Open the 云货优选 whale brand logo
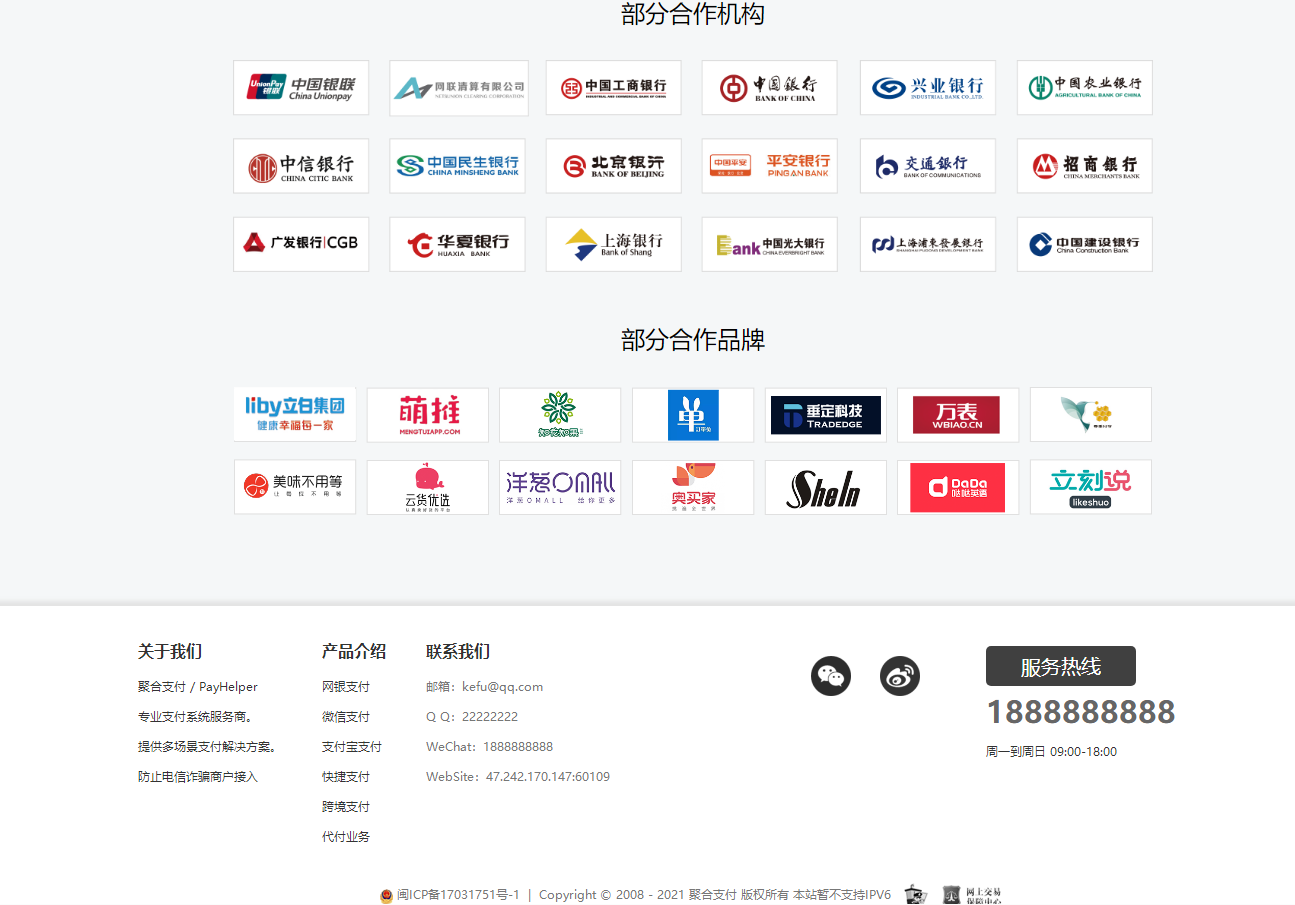 click(428, 487)
